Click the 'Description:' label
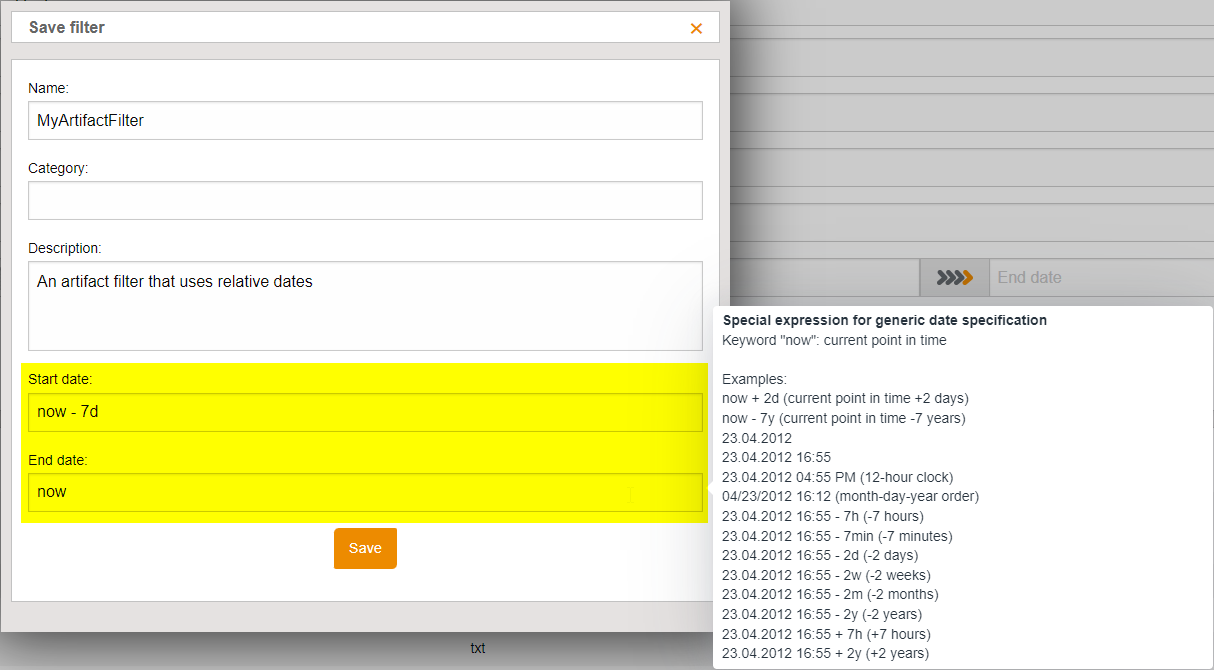The image size is (1214, 670). click(x=65, y=248)
